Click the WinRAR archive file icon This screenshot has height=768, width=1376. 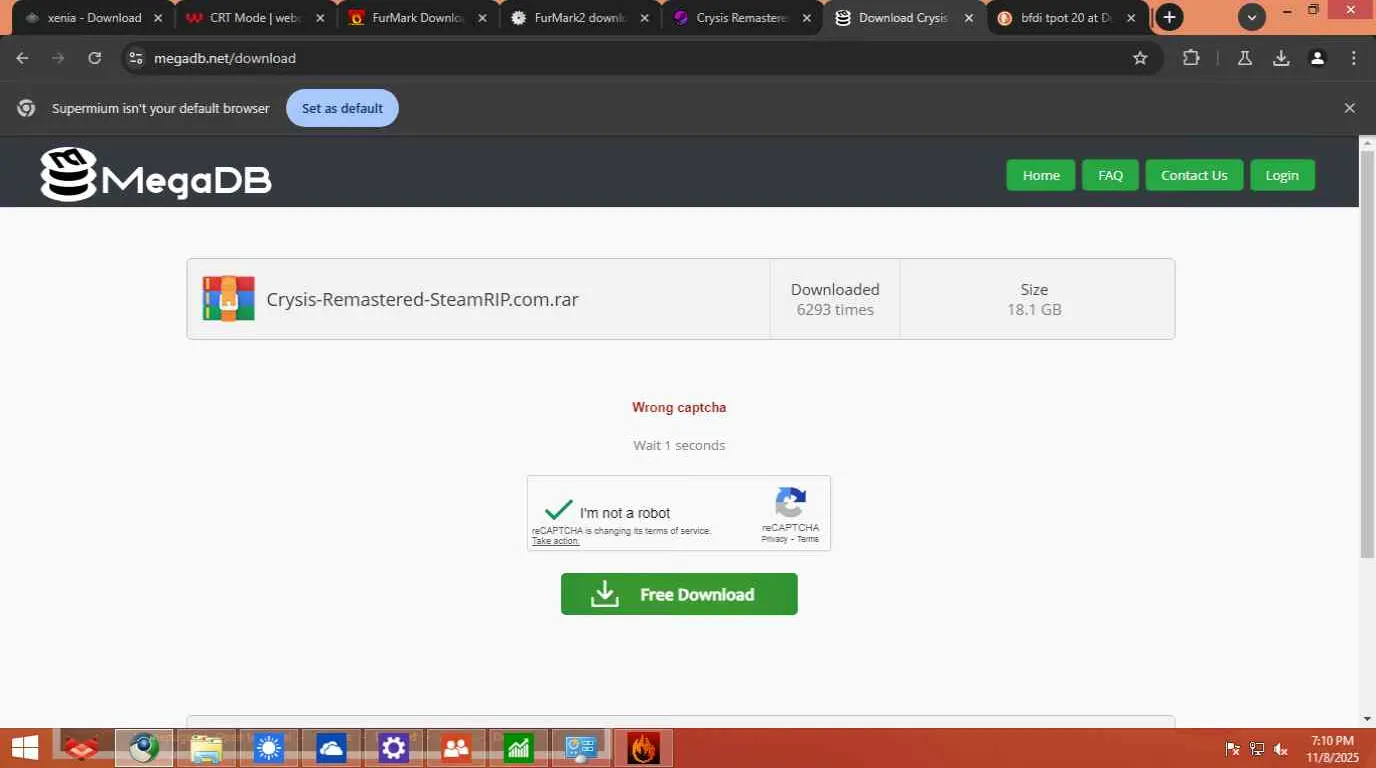pyautogui.click(x=228, y=299)
